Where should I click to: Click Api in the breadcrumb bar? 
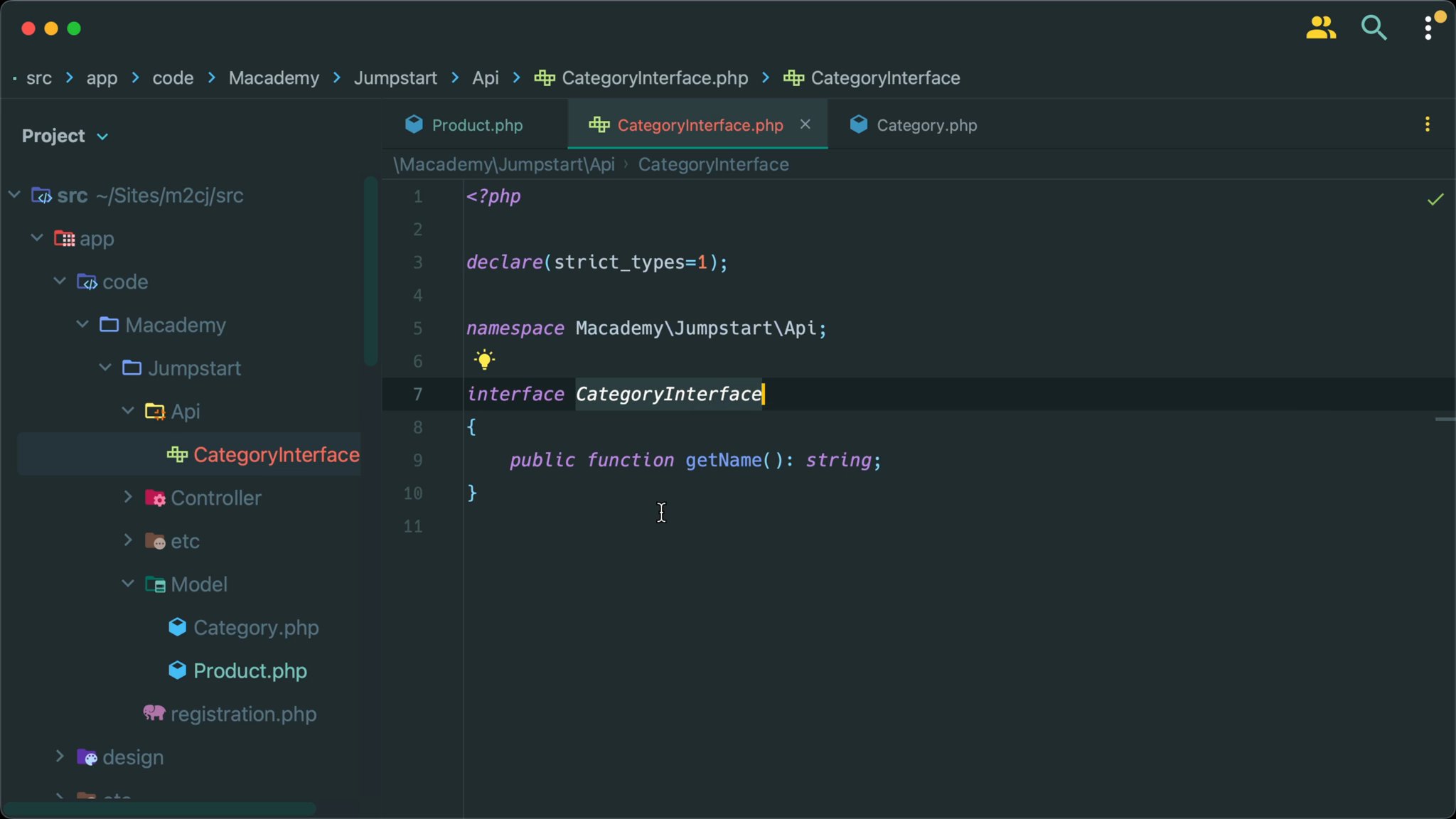tap(484, 78)
